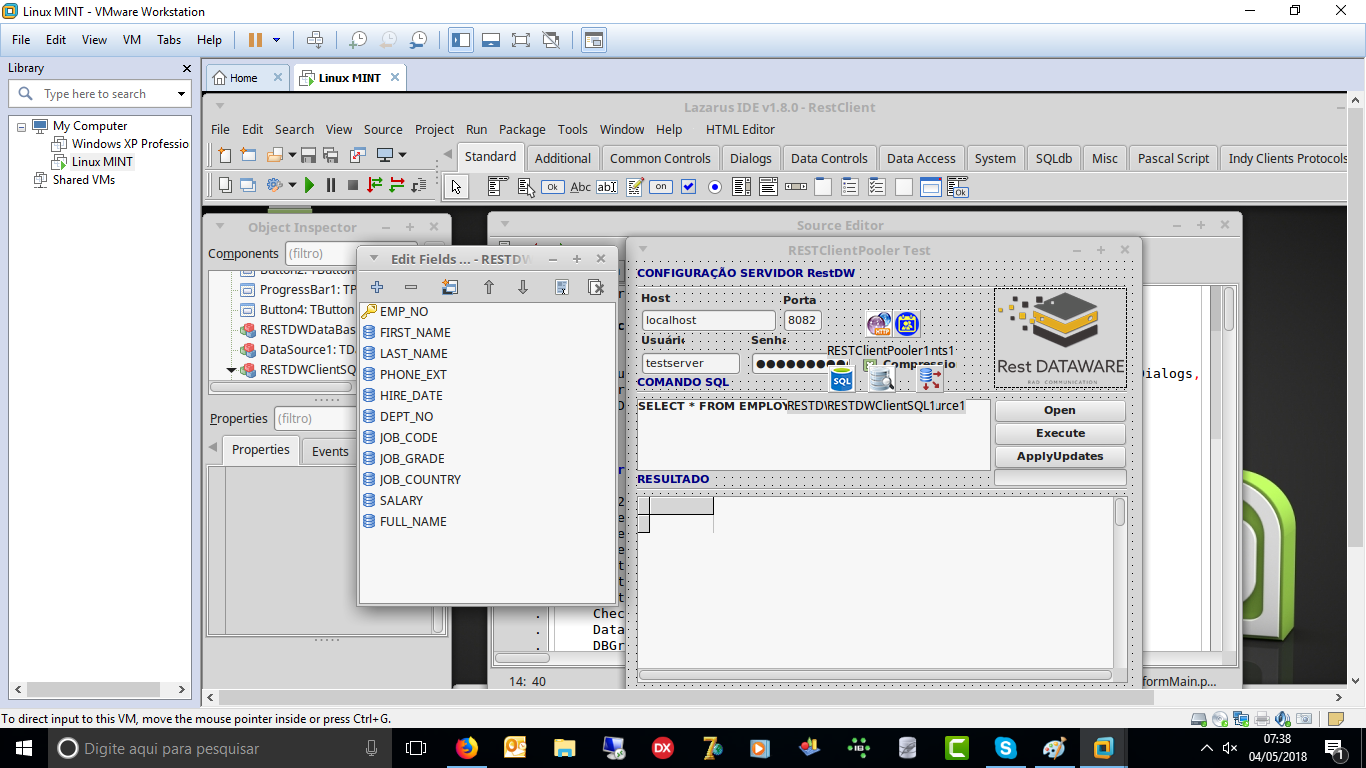Open the Project menu in Lazarus
Screen dimensions: 1366x768
point(434,129)
